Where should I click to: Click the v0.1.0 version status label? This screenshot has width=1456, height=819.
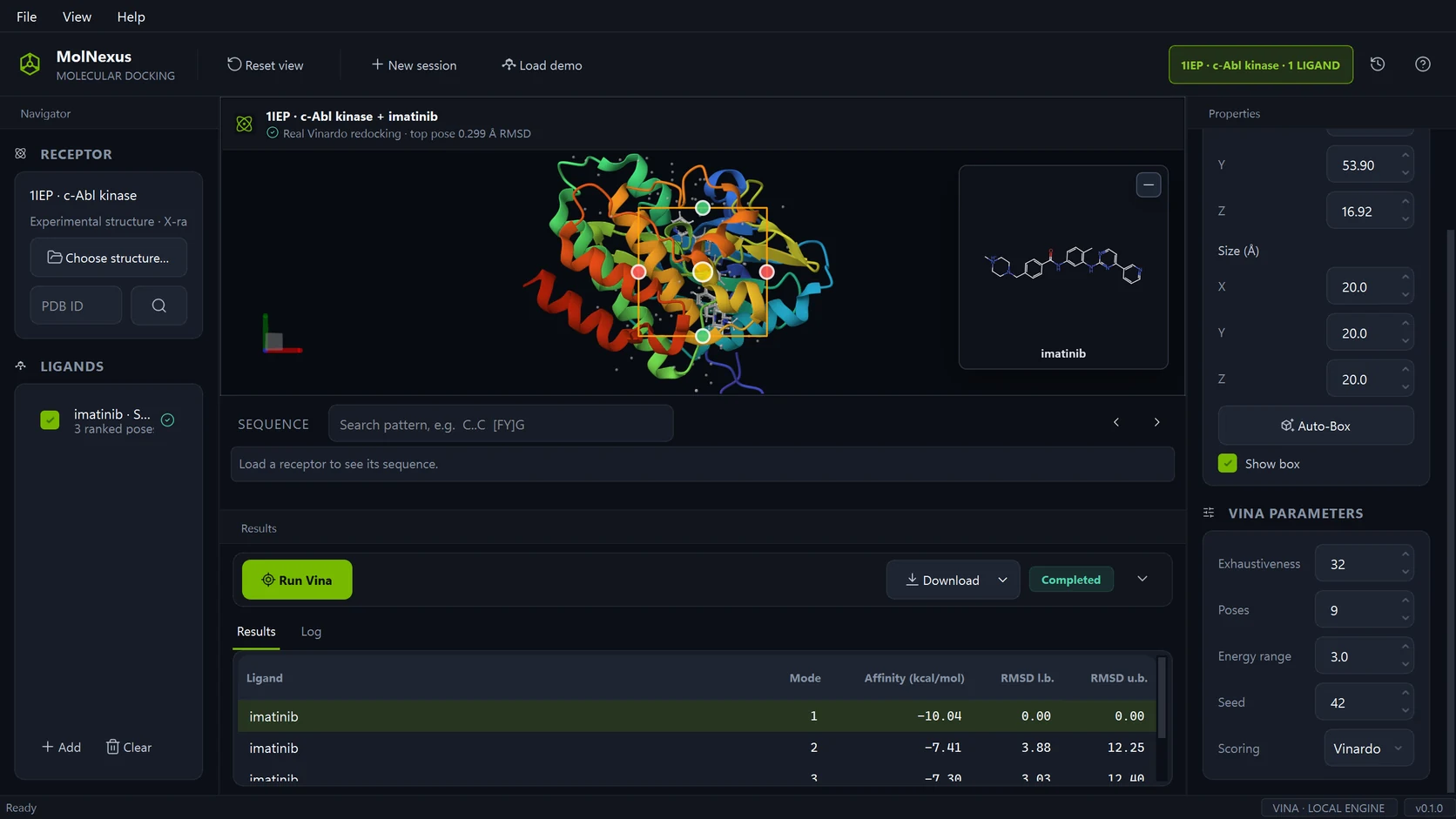[1429, 808]
